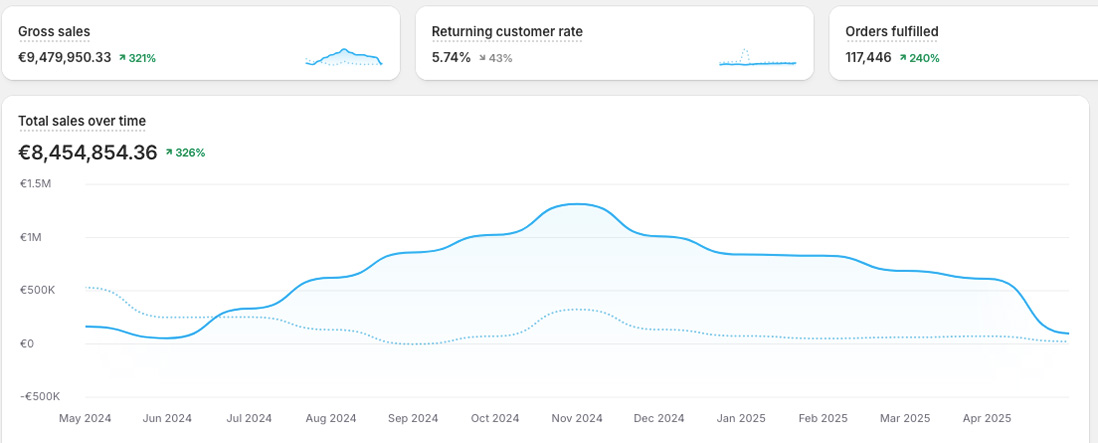
Task: Click the €1.5M y-axis label
Action: 35,184
